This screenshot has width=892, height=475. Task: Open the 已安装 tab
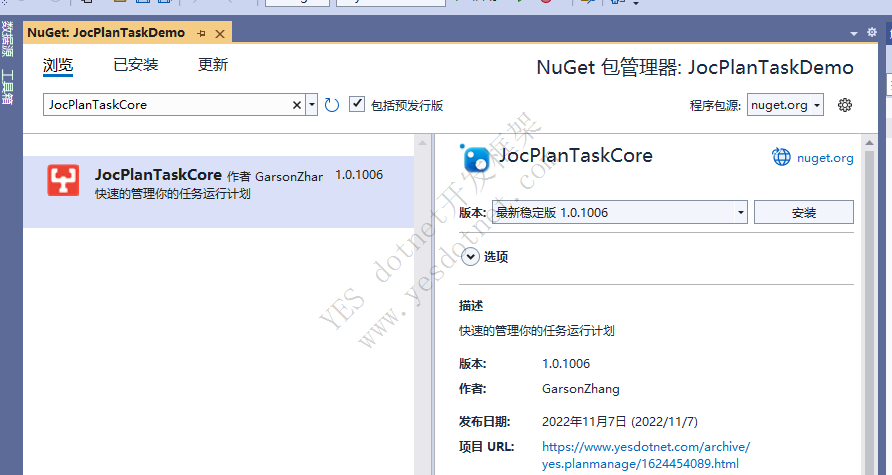[136, 65]
